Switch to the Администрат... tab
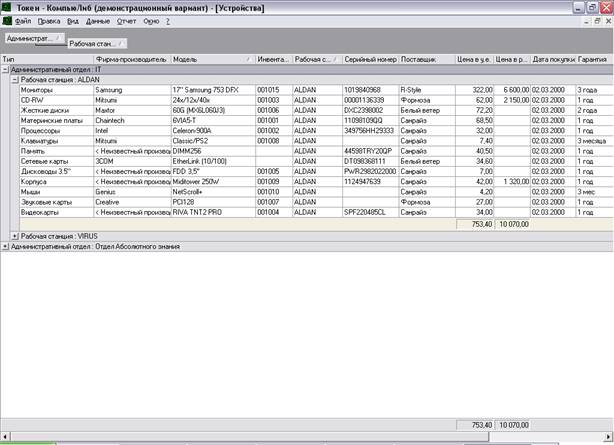 32,38
